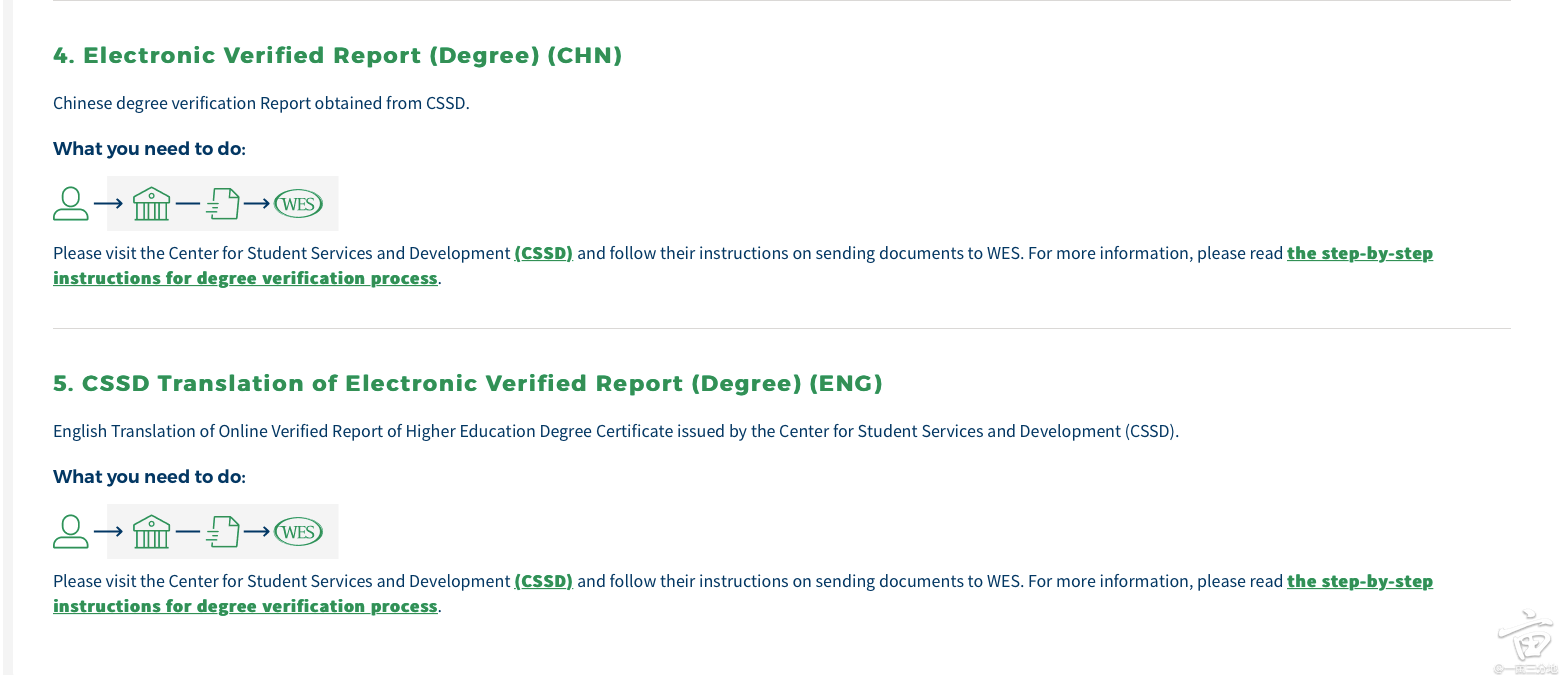Click the "Chinese degree verification Report" description text
This screenshot has height=675, width=1560.
pos(261,103)
